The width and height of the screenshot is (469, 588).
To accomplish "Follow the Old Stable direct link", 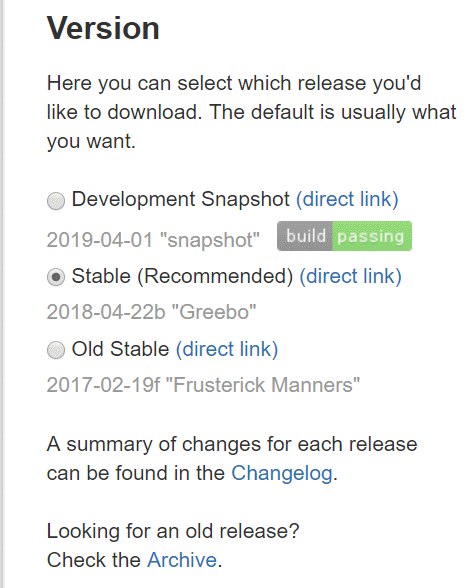I will click(227, 350).
